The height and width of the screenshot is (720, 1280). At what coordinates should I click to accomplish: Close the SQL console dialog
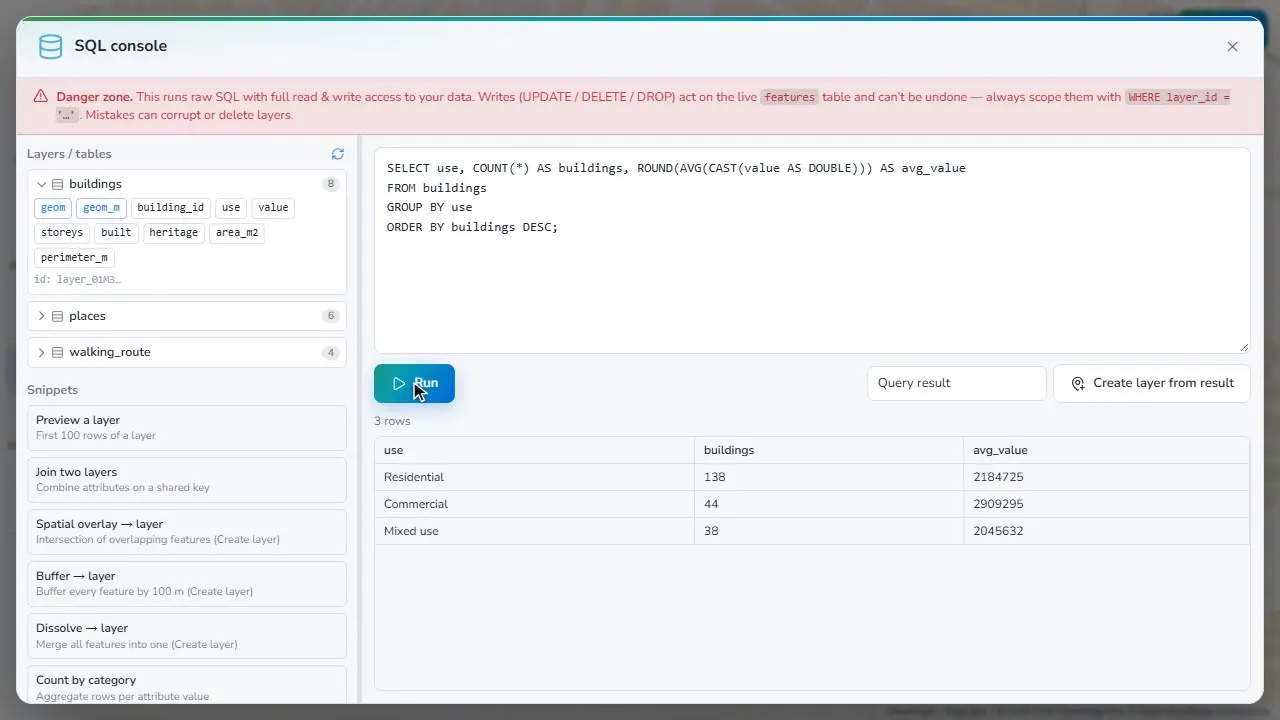1232,46
